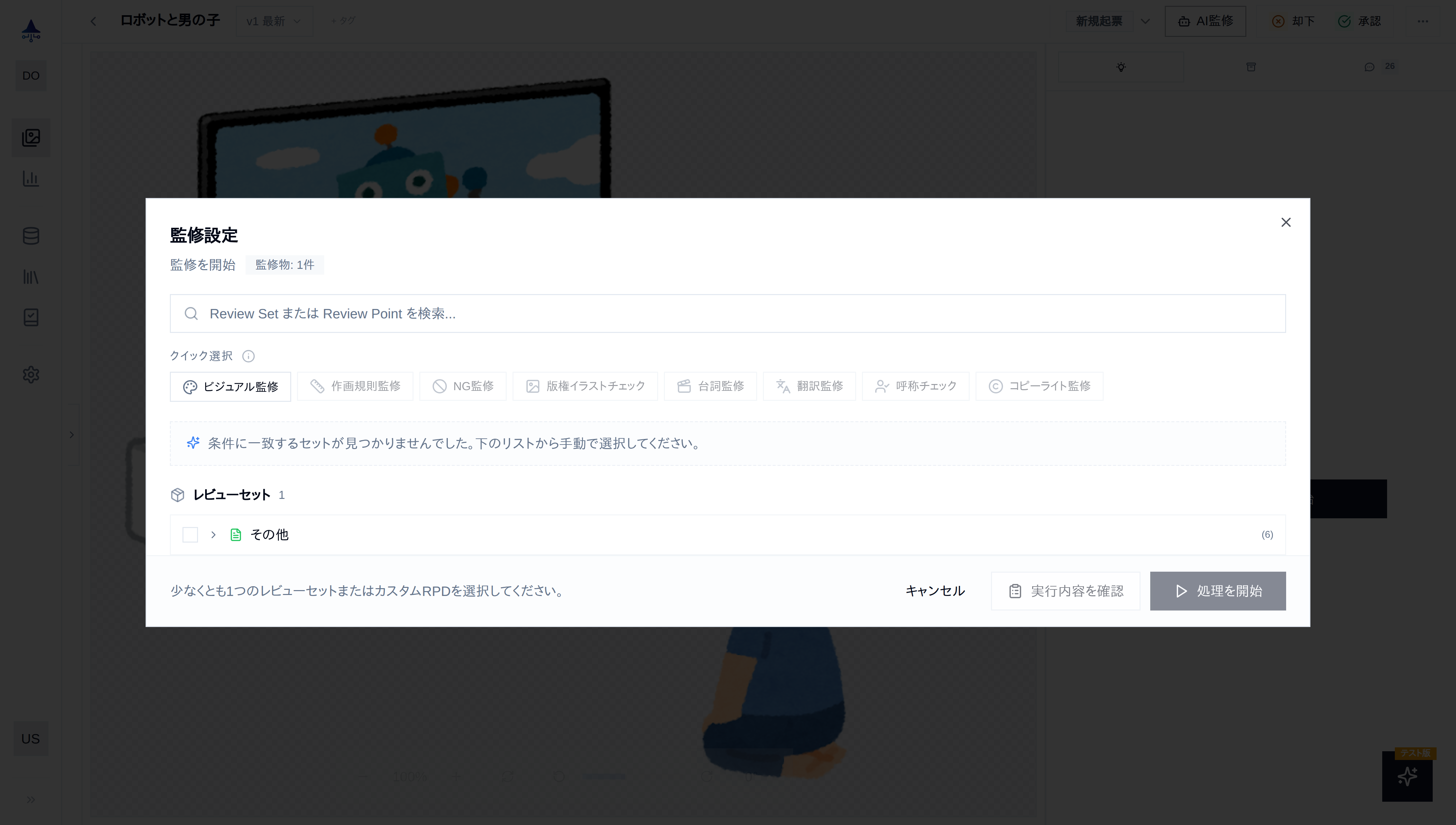Open the image gallery sidebar icon
This screenshot has height=825, width=1456.
click(31, 138)
